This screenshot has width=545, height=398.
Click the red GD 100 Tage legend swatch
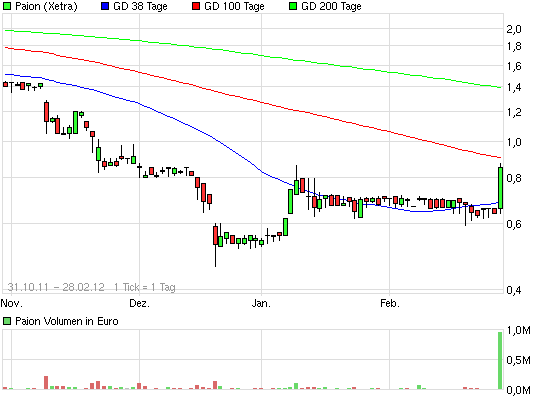(x=196, y=6)
